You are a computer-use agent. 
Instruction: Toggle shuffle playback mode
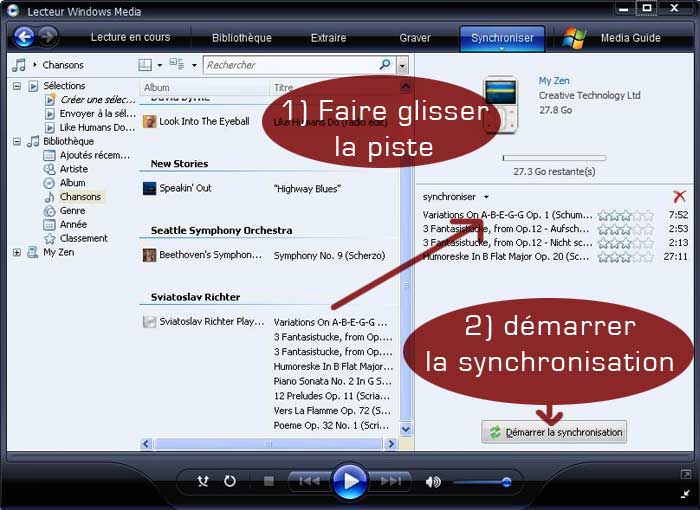(x=203, y=481)
